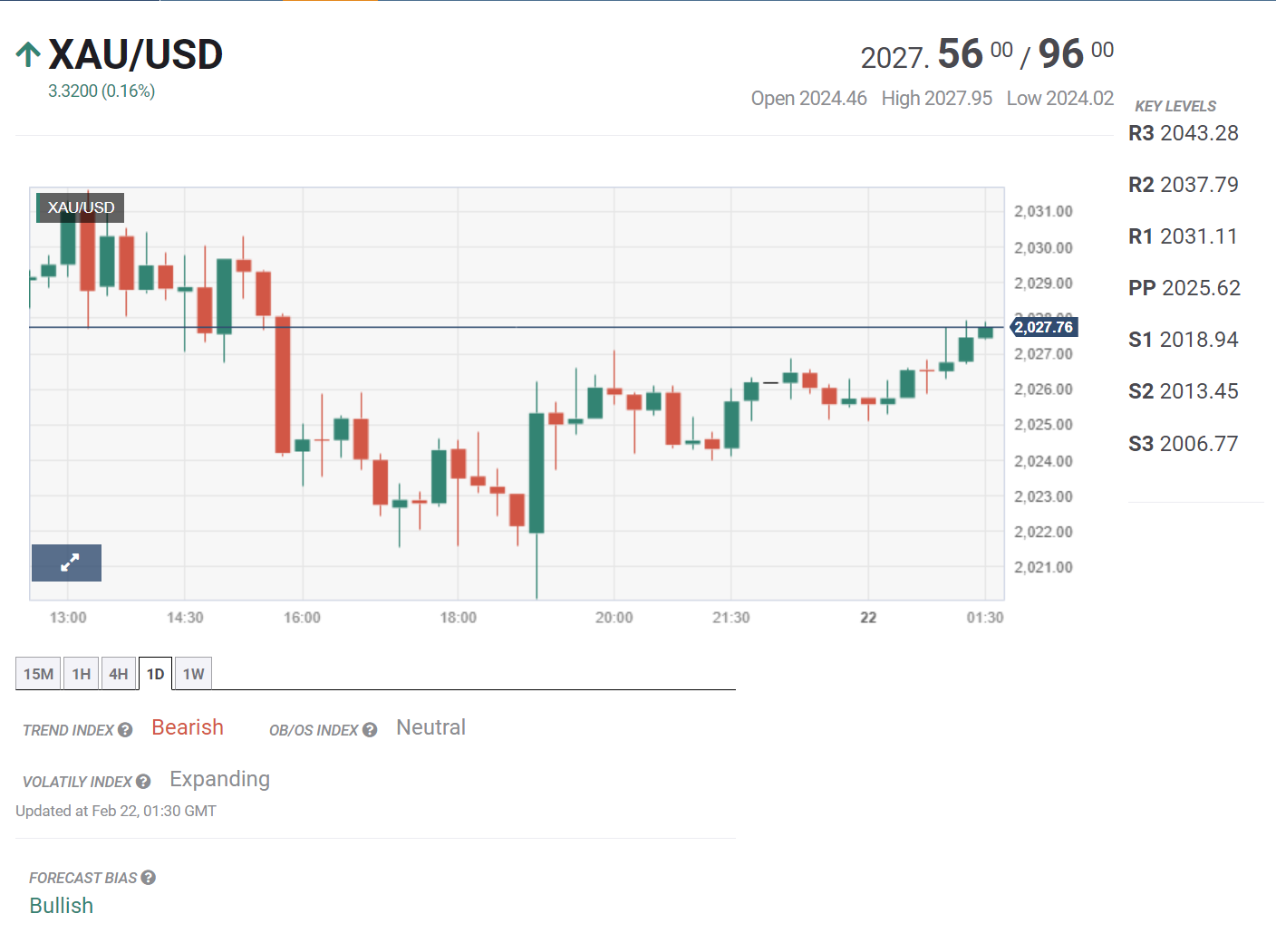
Task: Select the R2 2037.79 key level
Action: pos(1184,185)
